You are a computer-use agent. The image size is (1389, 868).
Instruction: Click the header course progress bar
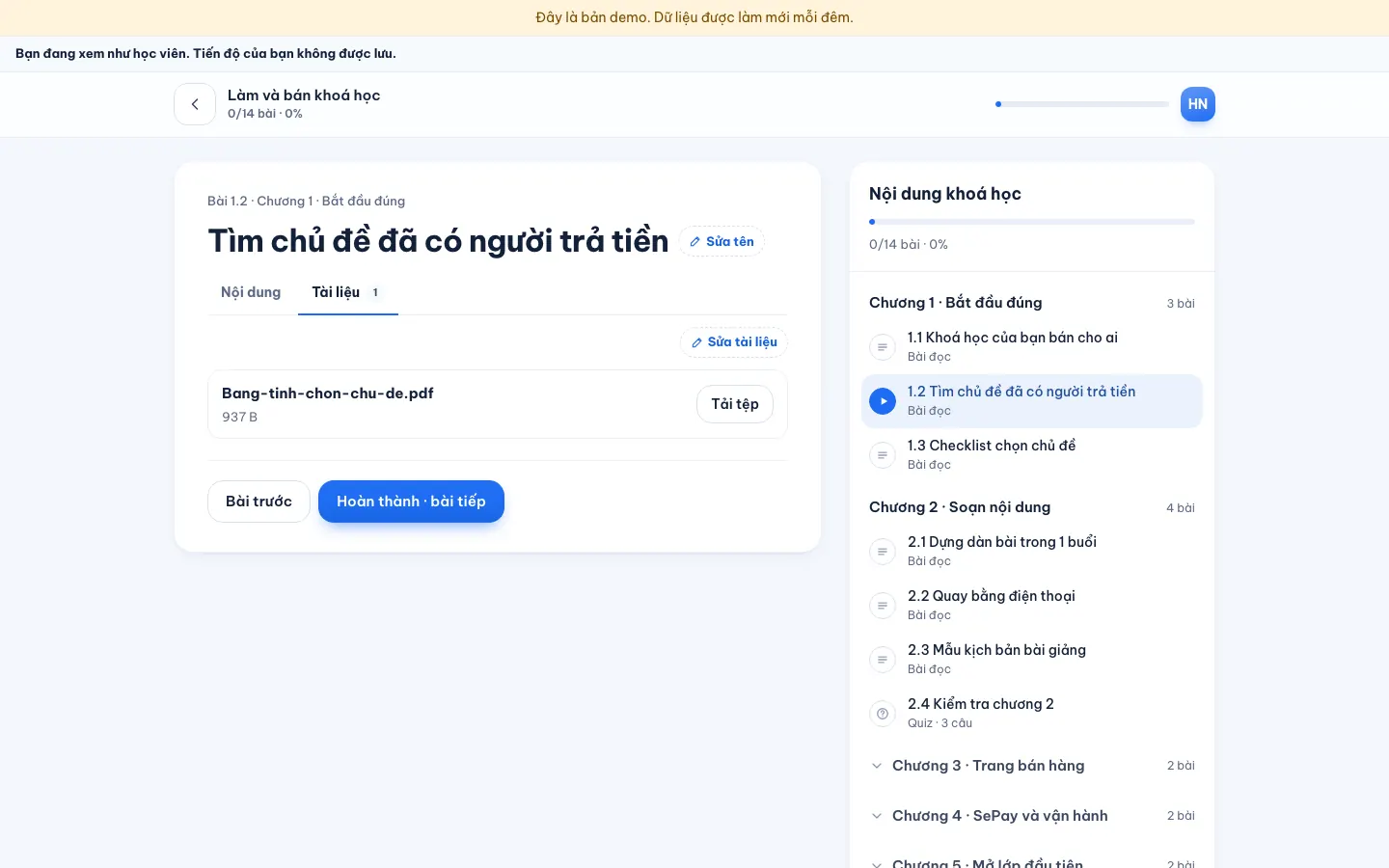tap(1082, 104)
